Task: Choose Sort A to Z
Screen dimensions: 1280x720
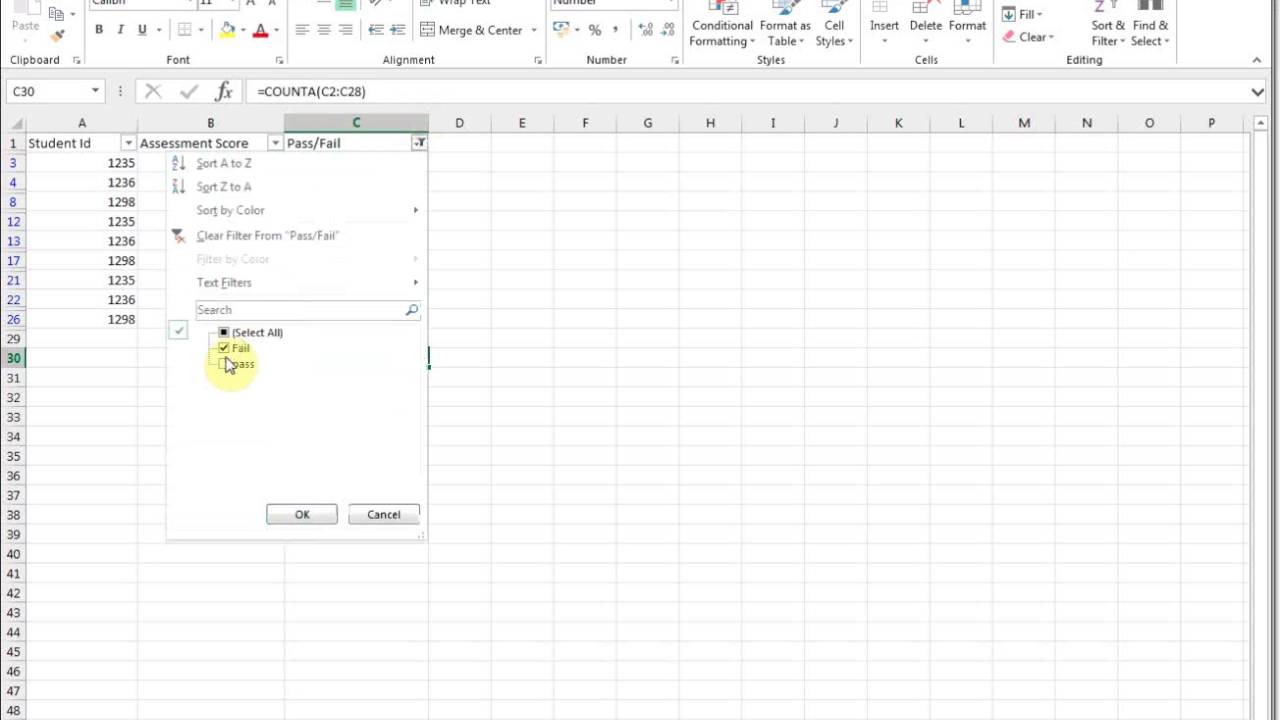Action: (296, 163)
